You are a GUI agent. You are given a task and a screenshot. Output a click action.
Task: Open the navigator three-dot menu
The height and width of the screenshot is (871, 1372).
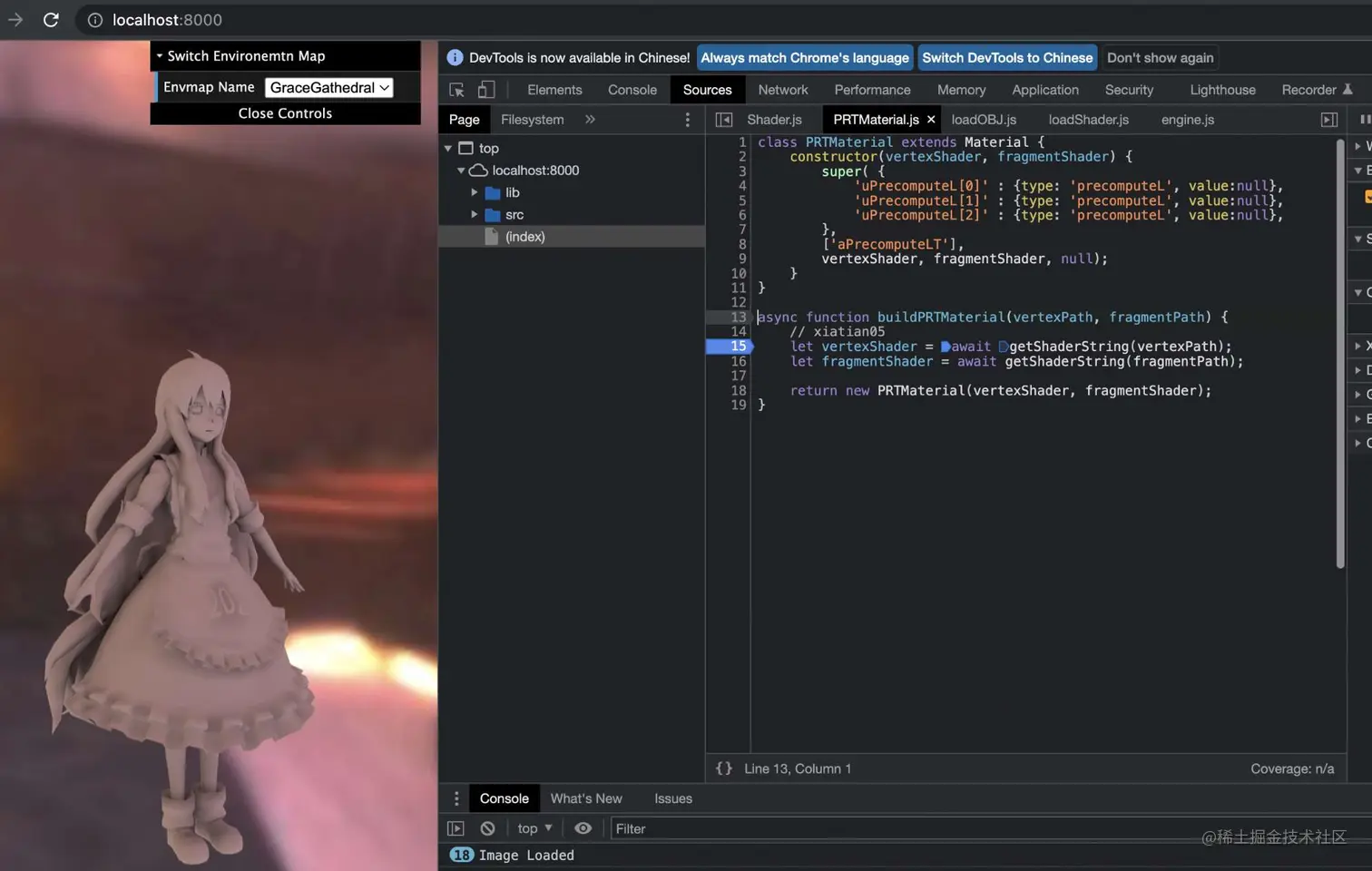coord(687,120)
